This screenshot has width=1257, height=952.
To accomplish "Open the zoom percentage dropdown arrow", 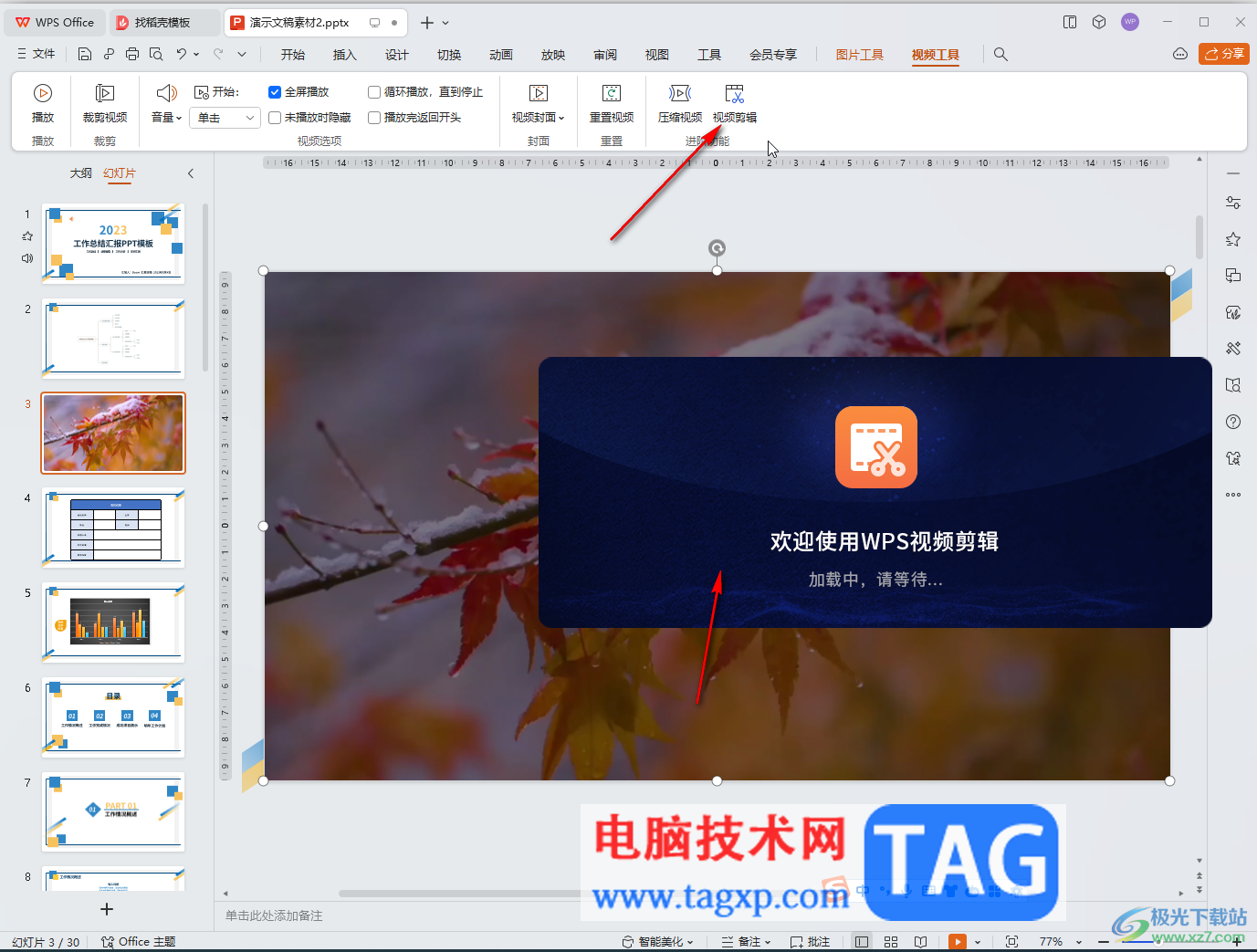I will tap(1078, 942).
